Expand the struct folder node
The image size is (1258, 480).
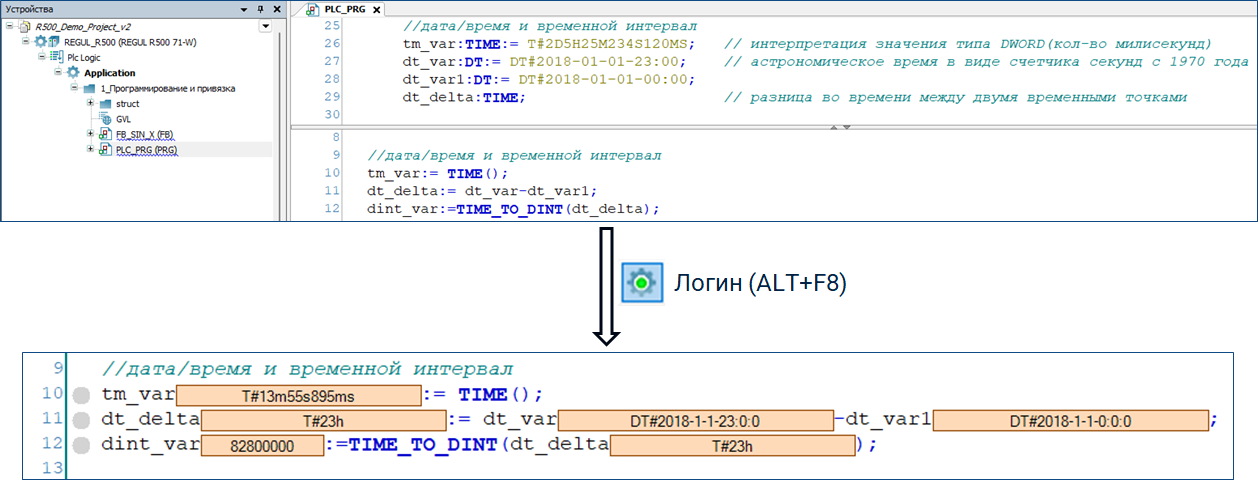click(x=90, y=104)
